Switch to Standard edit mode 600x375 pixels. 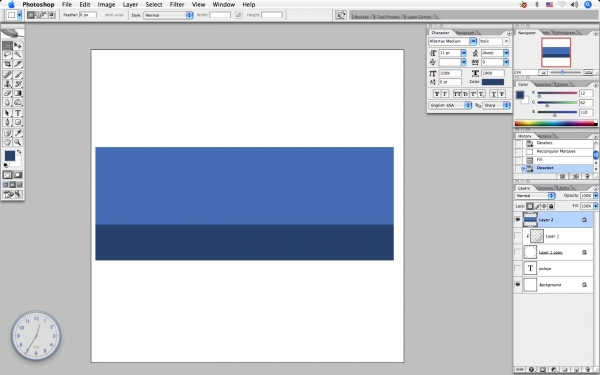(x=7, y=175)
